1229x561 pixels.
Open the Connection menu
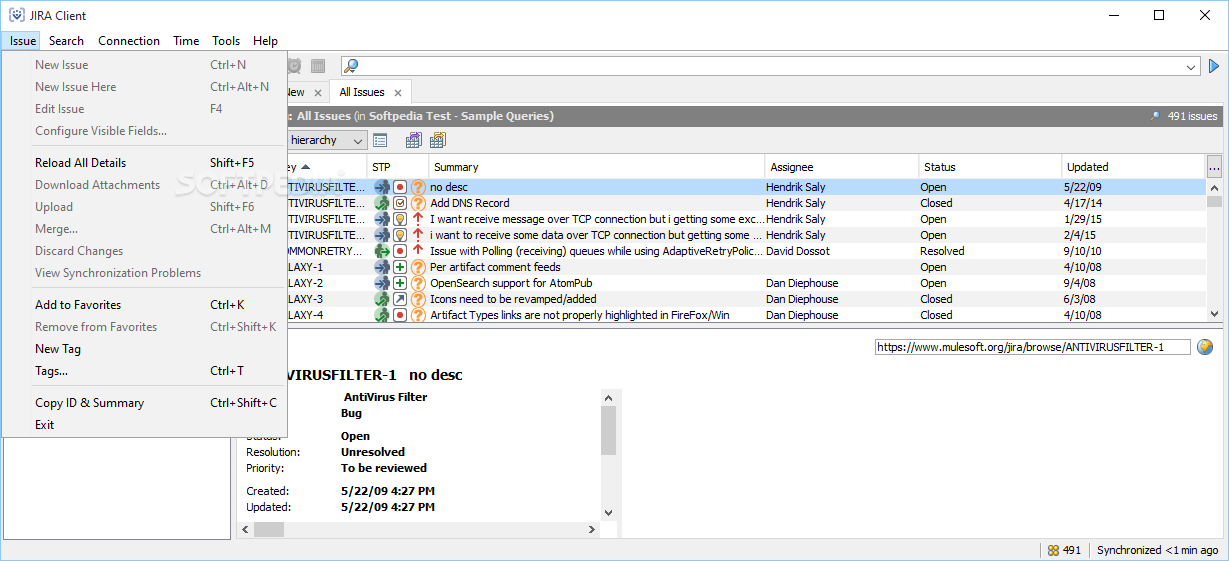point(129,41)
